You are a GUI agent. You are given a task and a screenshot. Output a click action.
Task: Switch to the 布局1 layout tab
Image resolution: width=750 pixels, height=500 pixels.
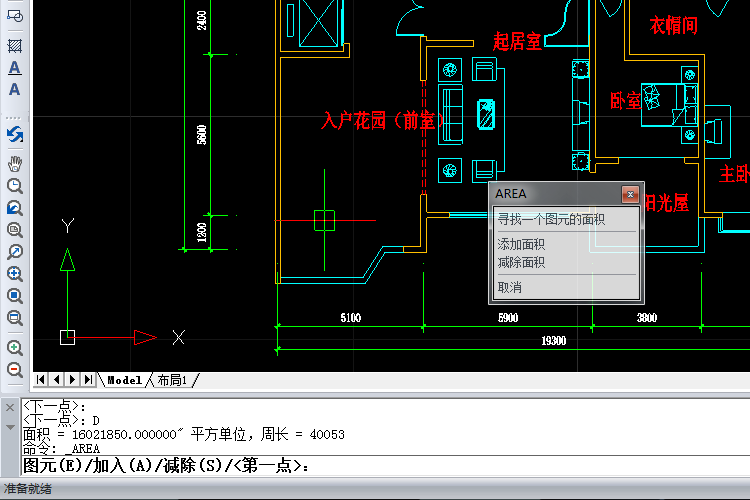(172, 380)
